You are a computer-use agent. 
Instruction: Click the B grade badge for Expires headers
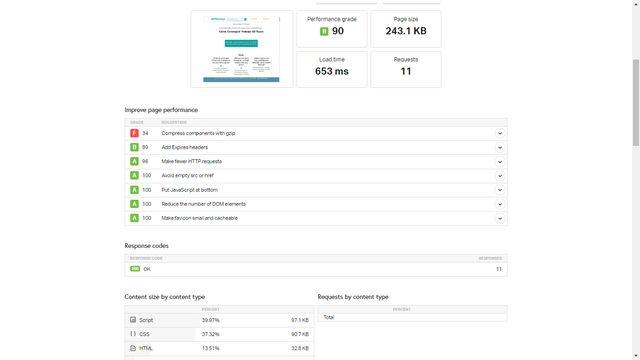click(x=134, y=147)
